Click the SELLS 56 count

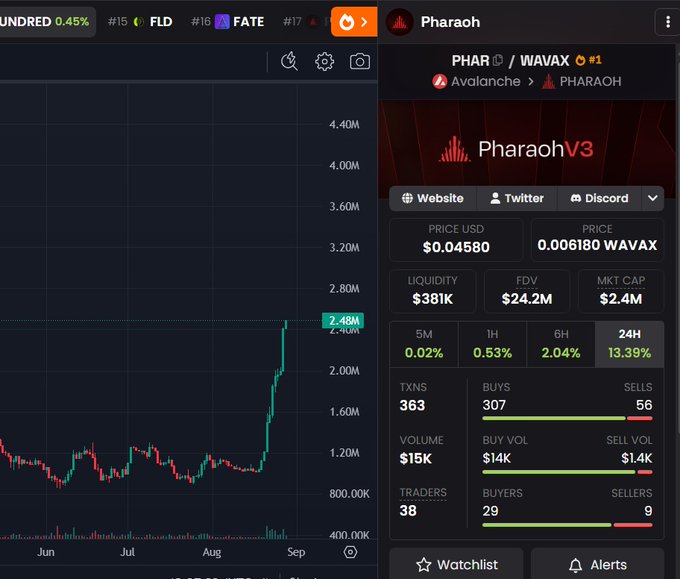click(644, 405)
